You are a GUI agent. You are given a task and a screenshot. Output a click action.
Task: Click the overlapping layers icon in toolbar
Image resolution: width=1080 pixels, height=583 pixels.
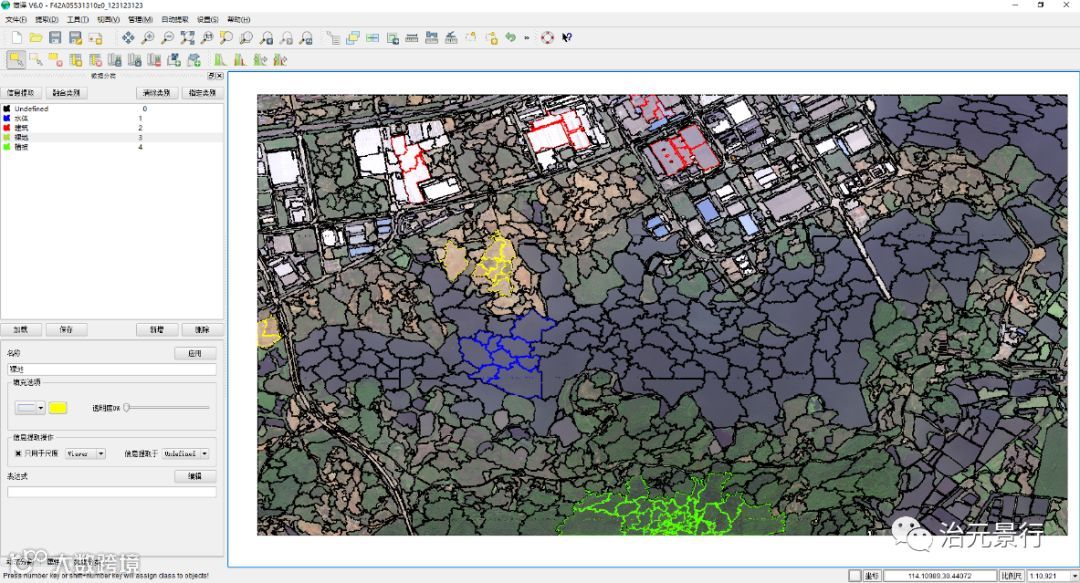point(353,38)
